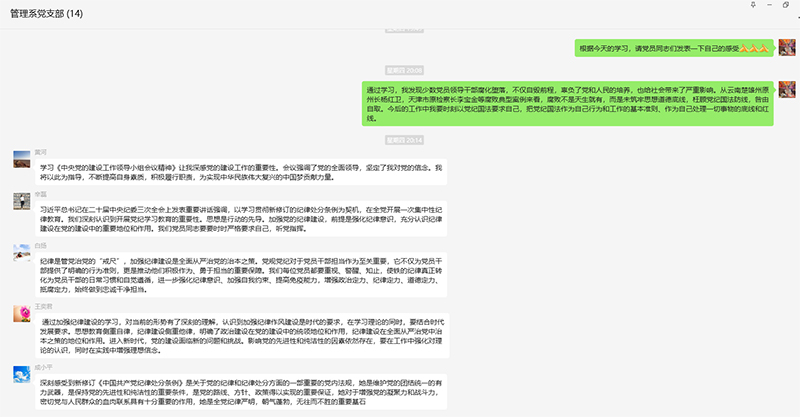Minimize the group chat window
Screen dimensions: 800x417
tap(769, 5)
